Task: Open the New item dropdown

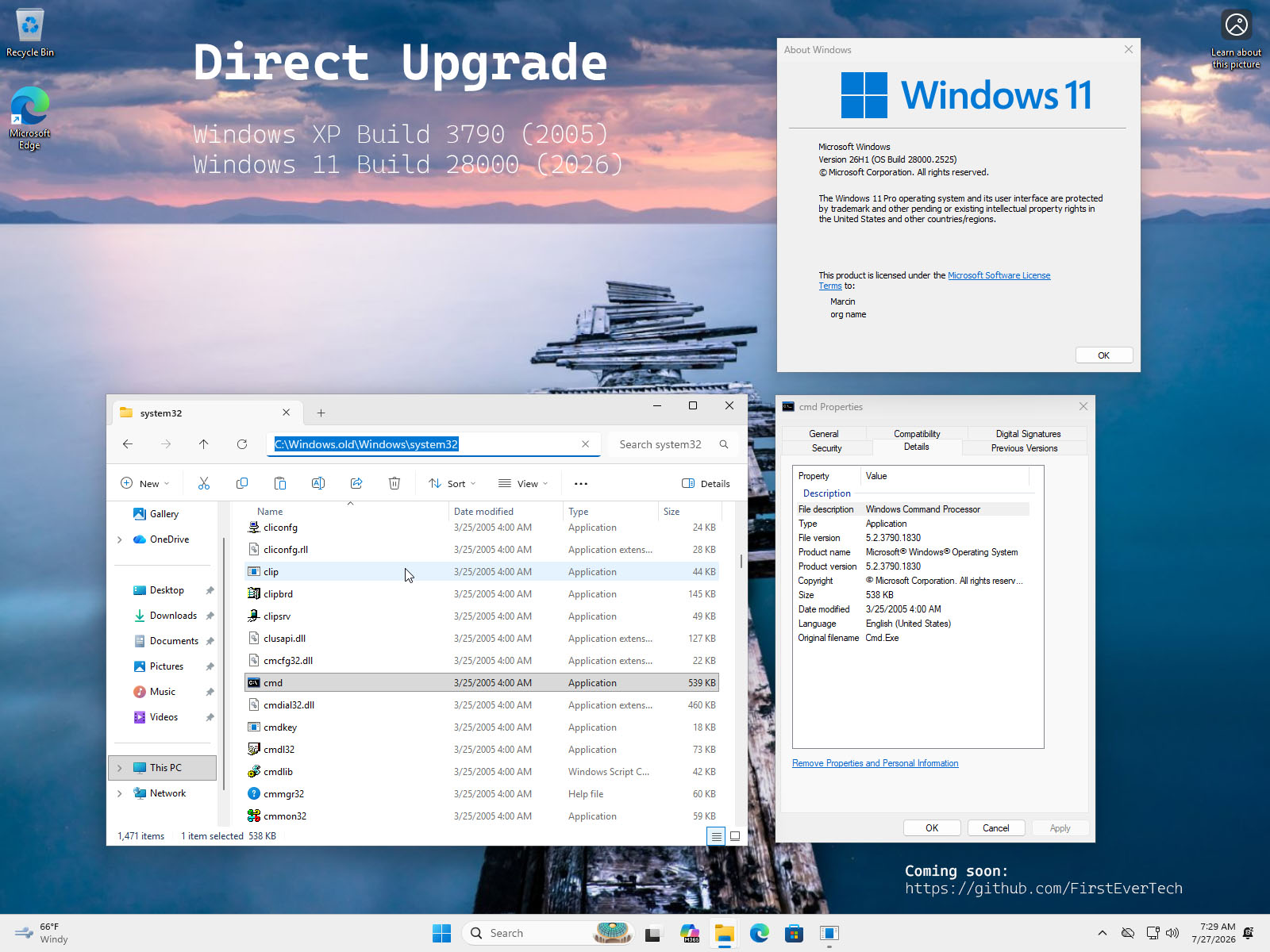Action: click(144, 483)
